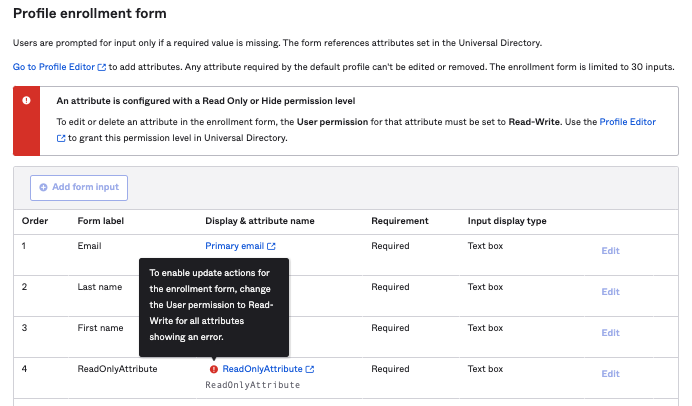Edit the ReadOnlyAttribute form input row
The image size is (692, 406).
click(x=610, y=374)
